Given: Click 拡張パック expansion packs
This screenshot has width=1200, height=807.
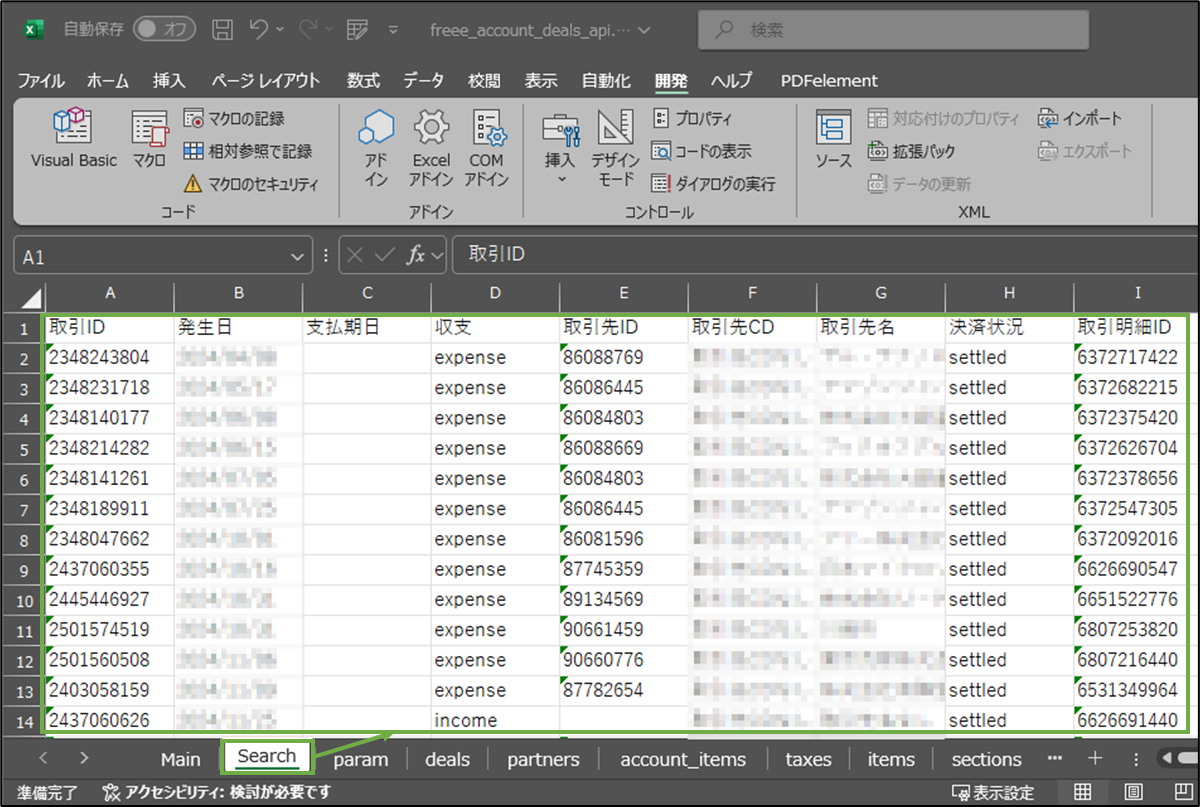Looking at the screenshot, I should (911, 151).
